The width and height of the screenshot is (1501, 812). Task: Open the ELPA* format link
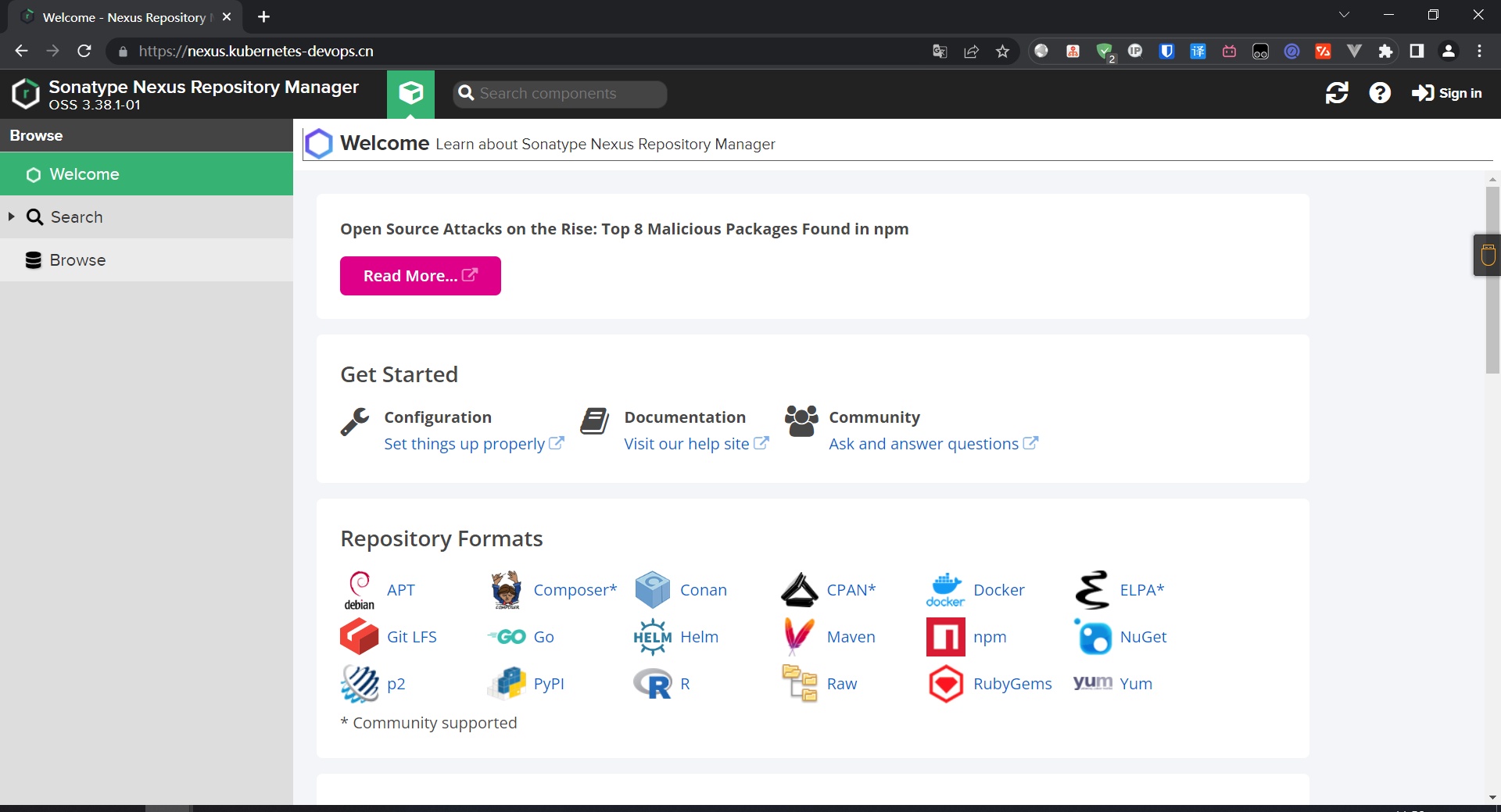(x=1142, y=590)
